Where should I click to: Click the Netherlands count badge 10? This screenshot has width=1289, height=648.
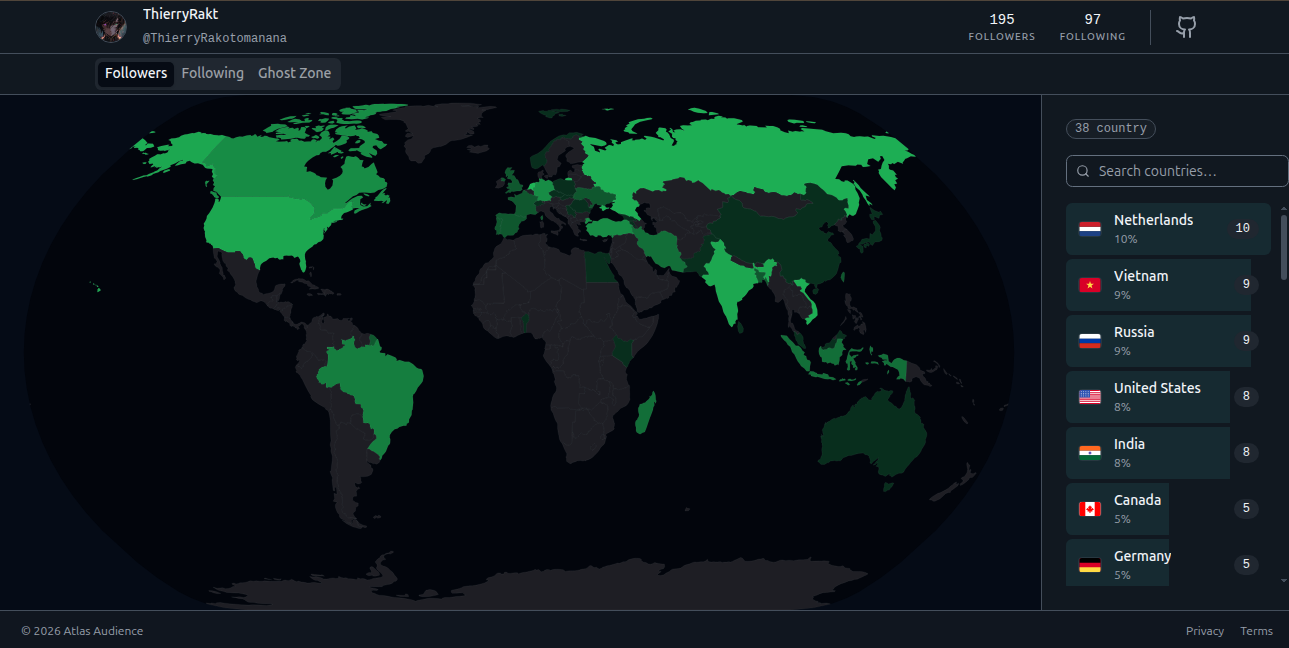pos(1243,228)
